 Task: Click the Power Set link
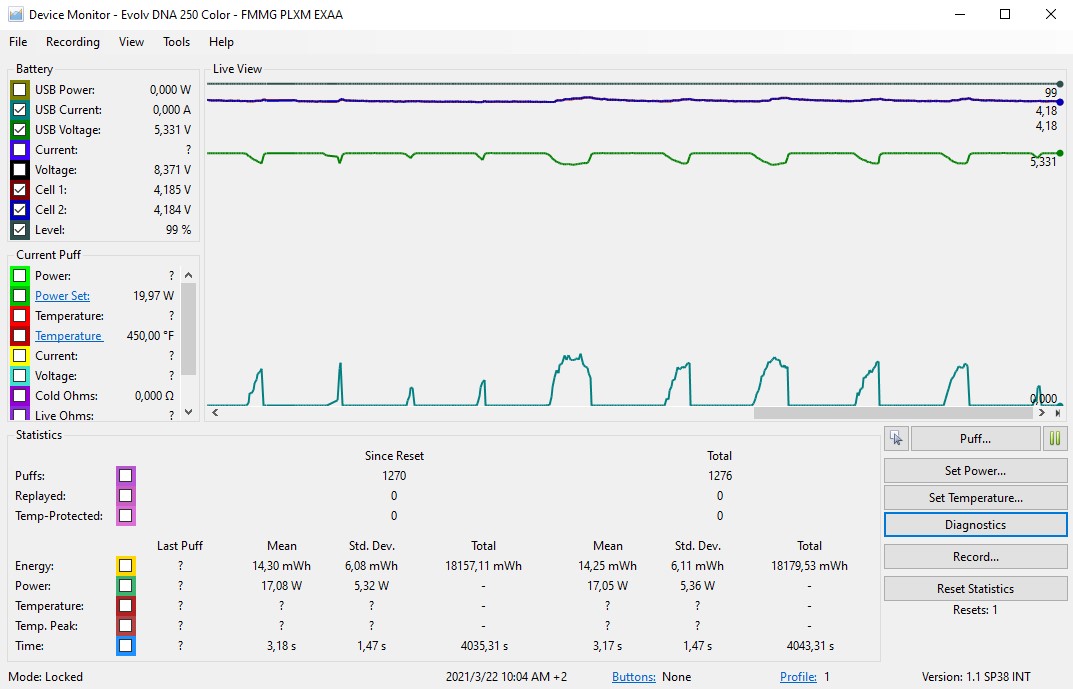(x=62, y=296)
